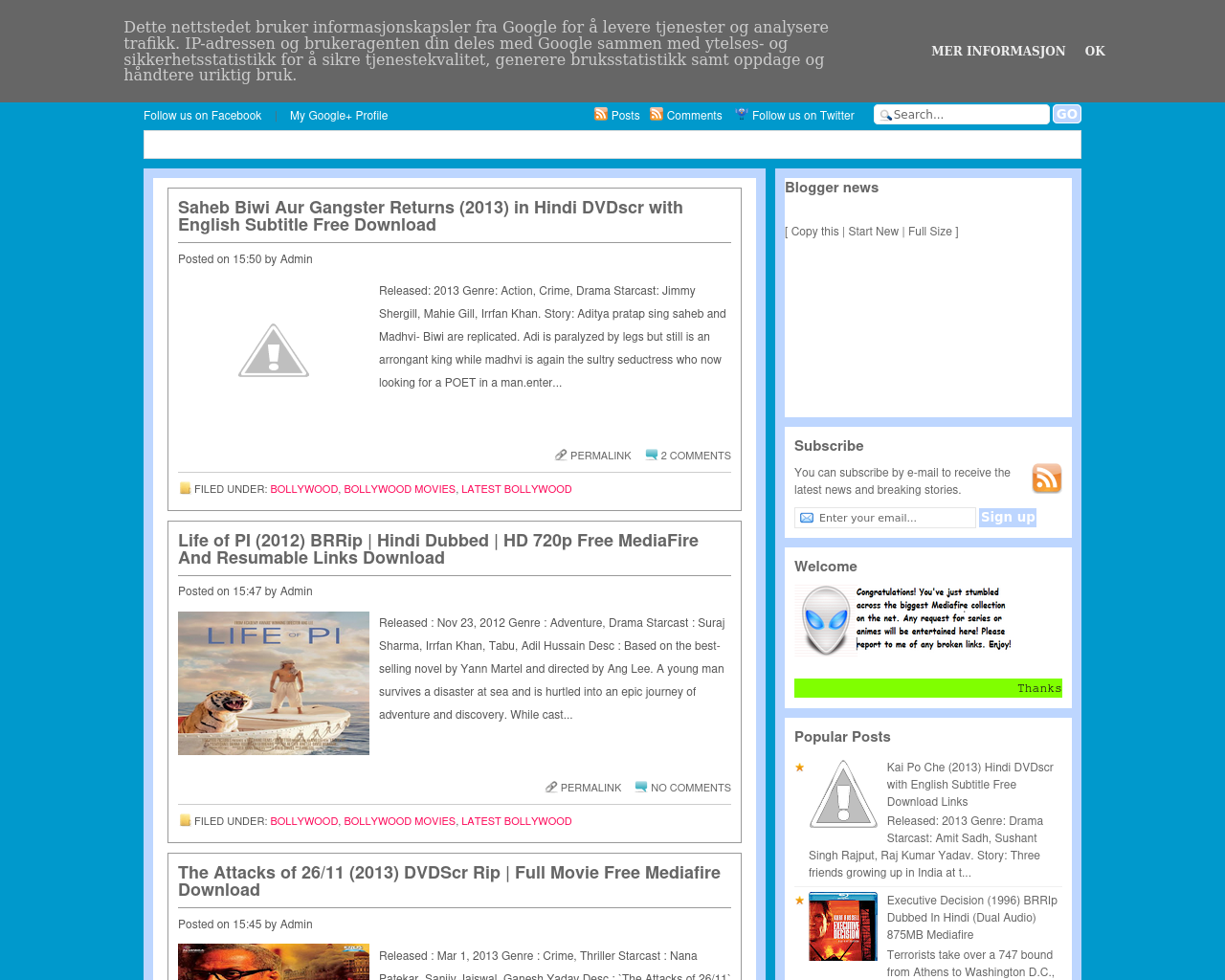
Task: Click the star icon beside Executive Decision
Action: (x=800, y=901)
